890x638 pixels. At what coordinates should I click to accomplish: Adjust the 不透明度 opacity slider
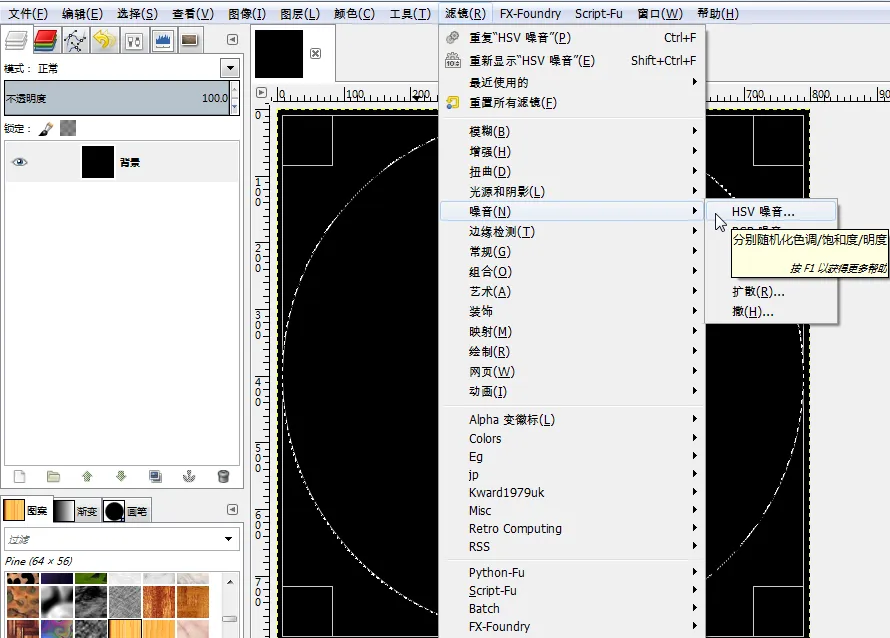(116, 98)
